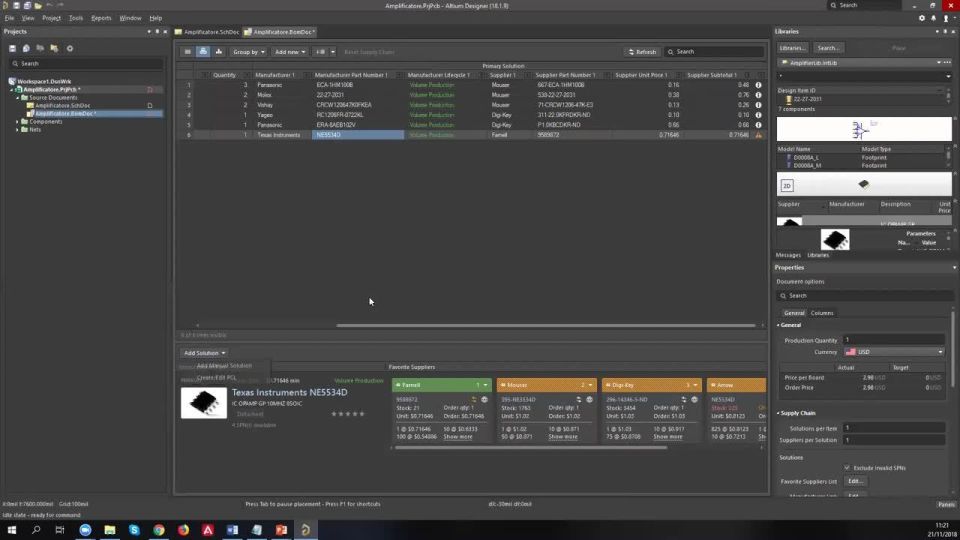Click the Search... button in Libraries panel
960x540 pixels.
828,48
